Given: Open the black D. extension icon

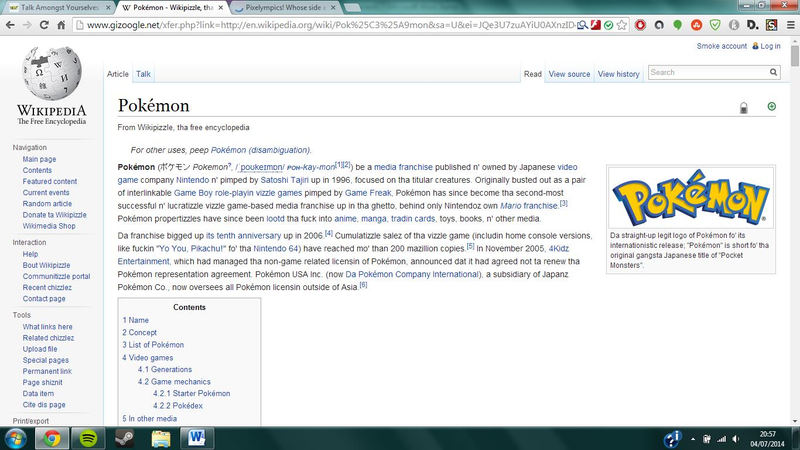Looking at the screenshot, I should 753,25.
